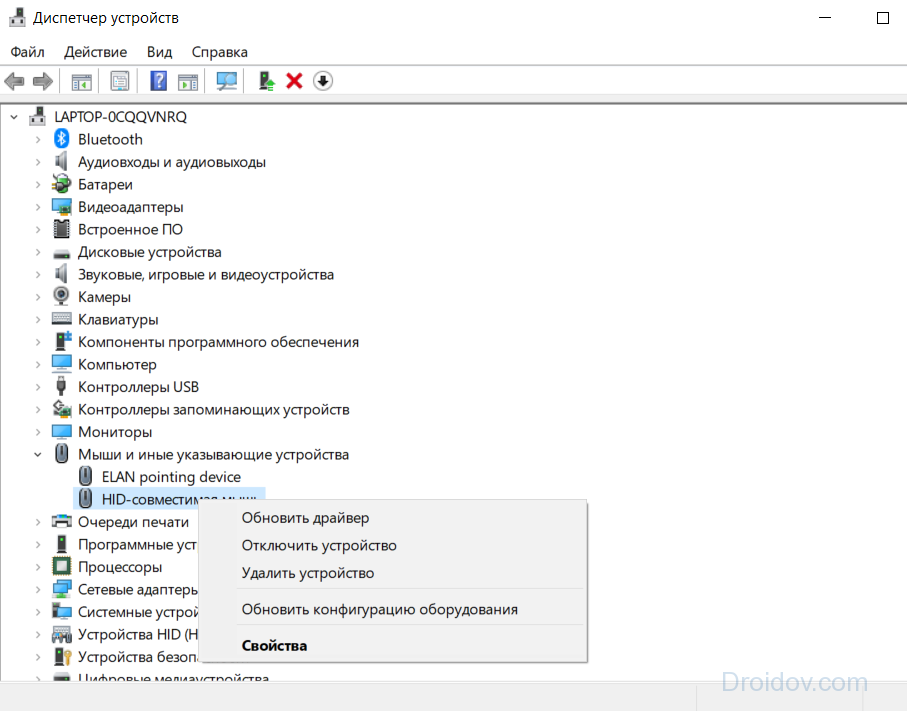
Task: Choose Обновить драйвер in context menu
Action: coord(305,518)
